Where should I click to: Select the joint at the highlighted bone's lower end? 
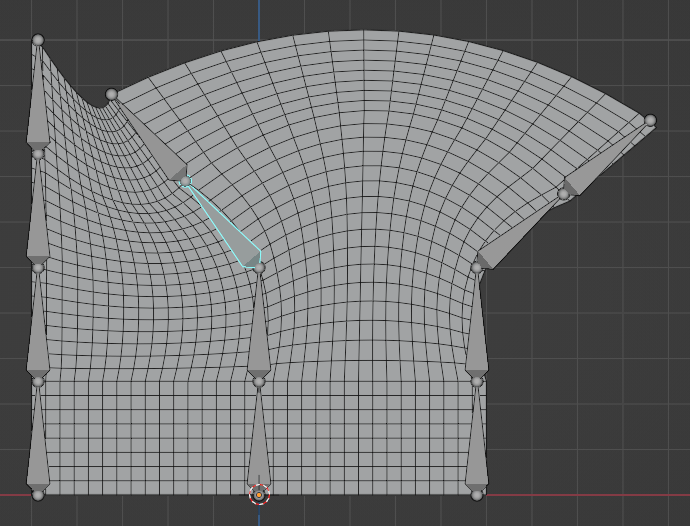click(259, 268)
